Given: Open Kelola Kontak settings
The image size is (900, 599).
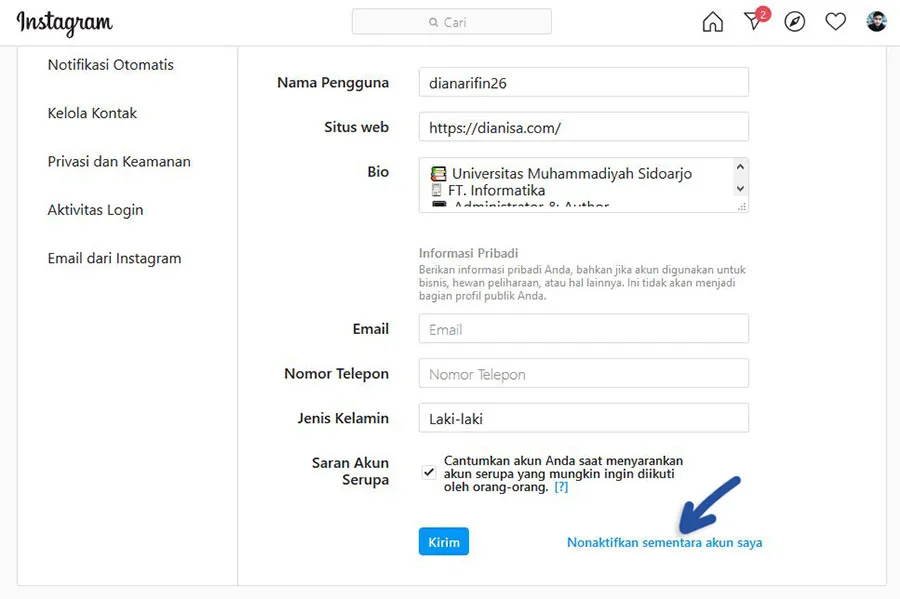Looking at the screenshot, I should coord(92,113).
